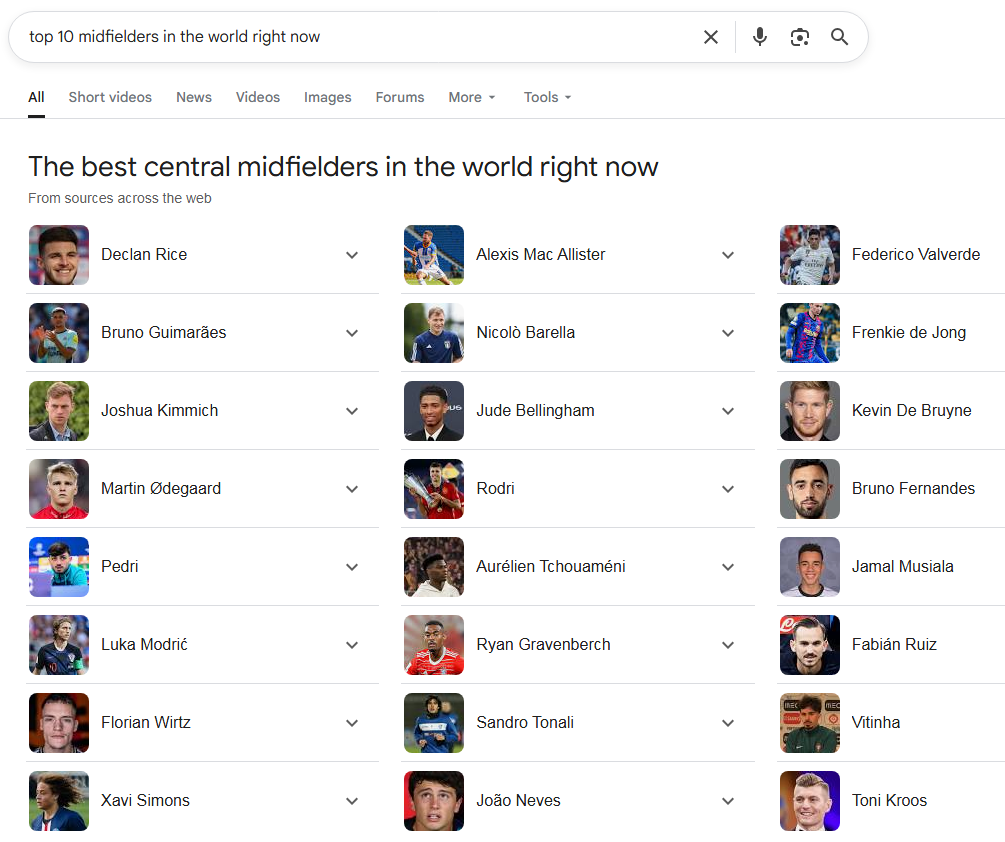This screenshot has height=842, width=1005.
Task: Go to the Short videos tab
Action: tap(110, 97)
